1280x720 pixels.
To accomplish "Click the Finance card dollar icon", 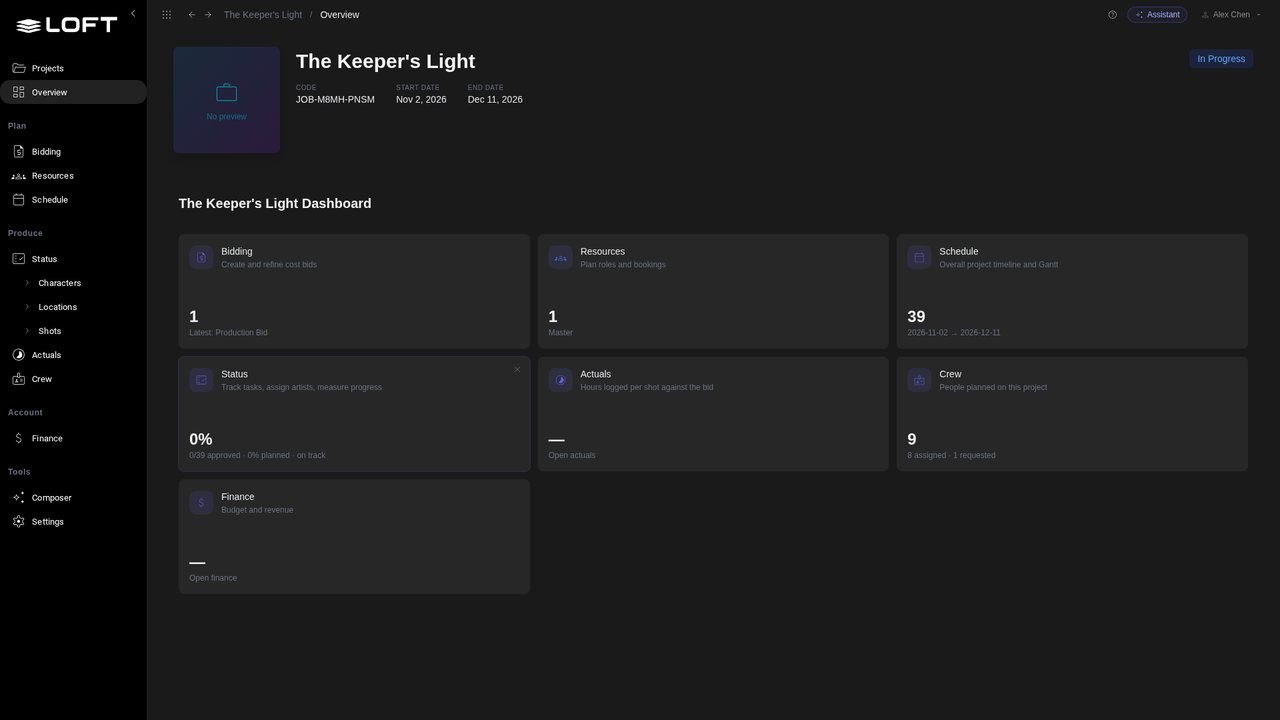I will pyautogui.click(x=201, y=502).
